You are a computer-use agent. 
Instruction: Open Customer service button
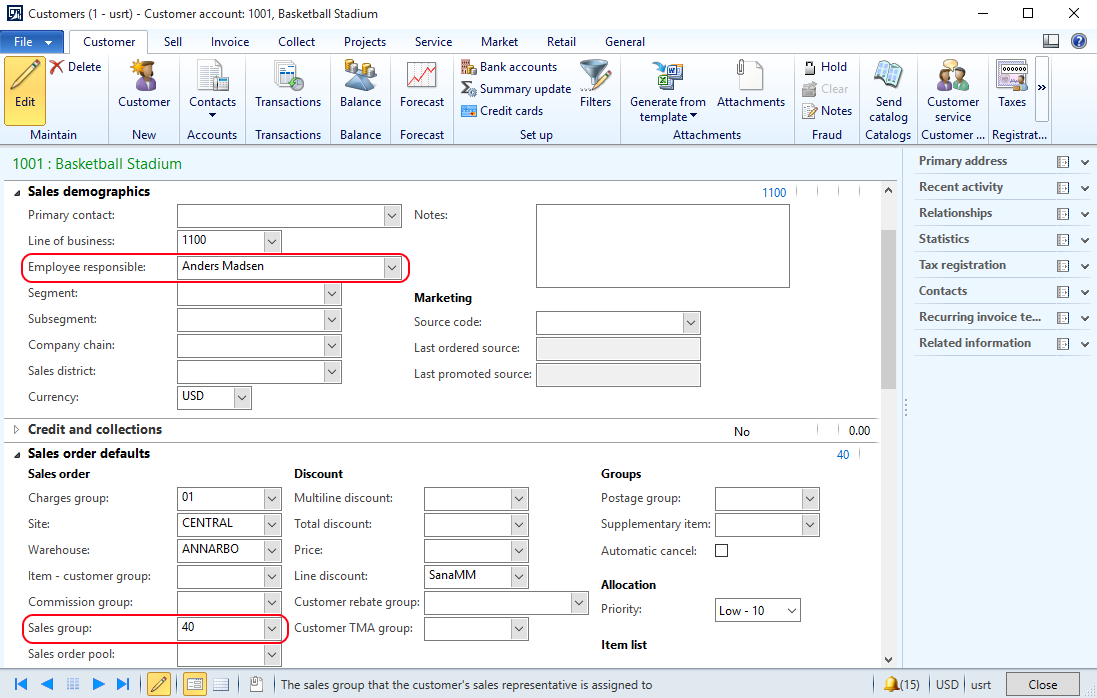point(952,91)
